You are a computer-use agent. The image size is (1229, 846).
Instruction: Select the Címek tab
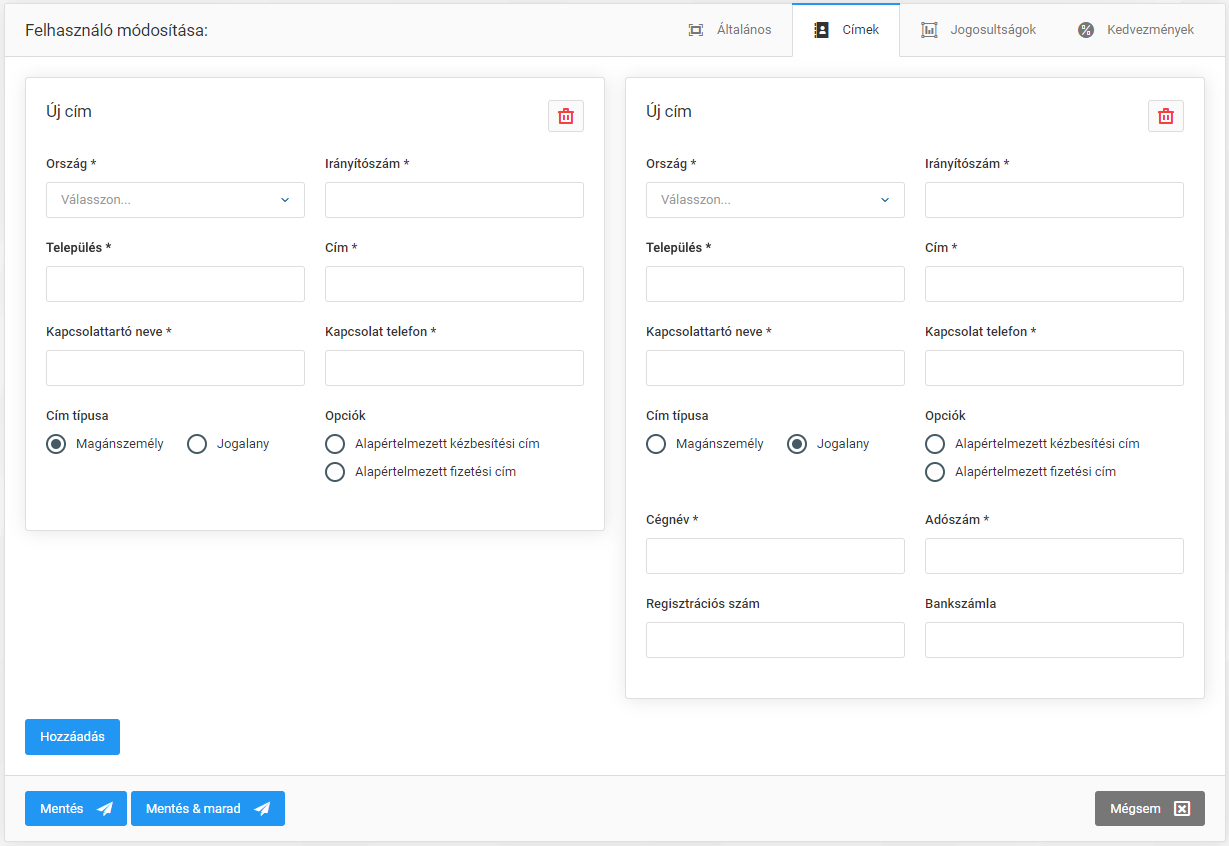tap(846, 30)
